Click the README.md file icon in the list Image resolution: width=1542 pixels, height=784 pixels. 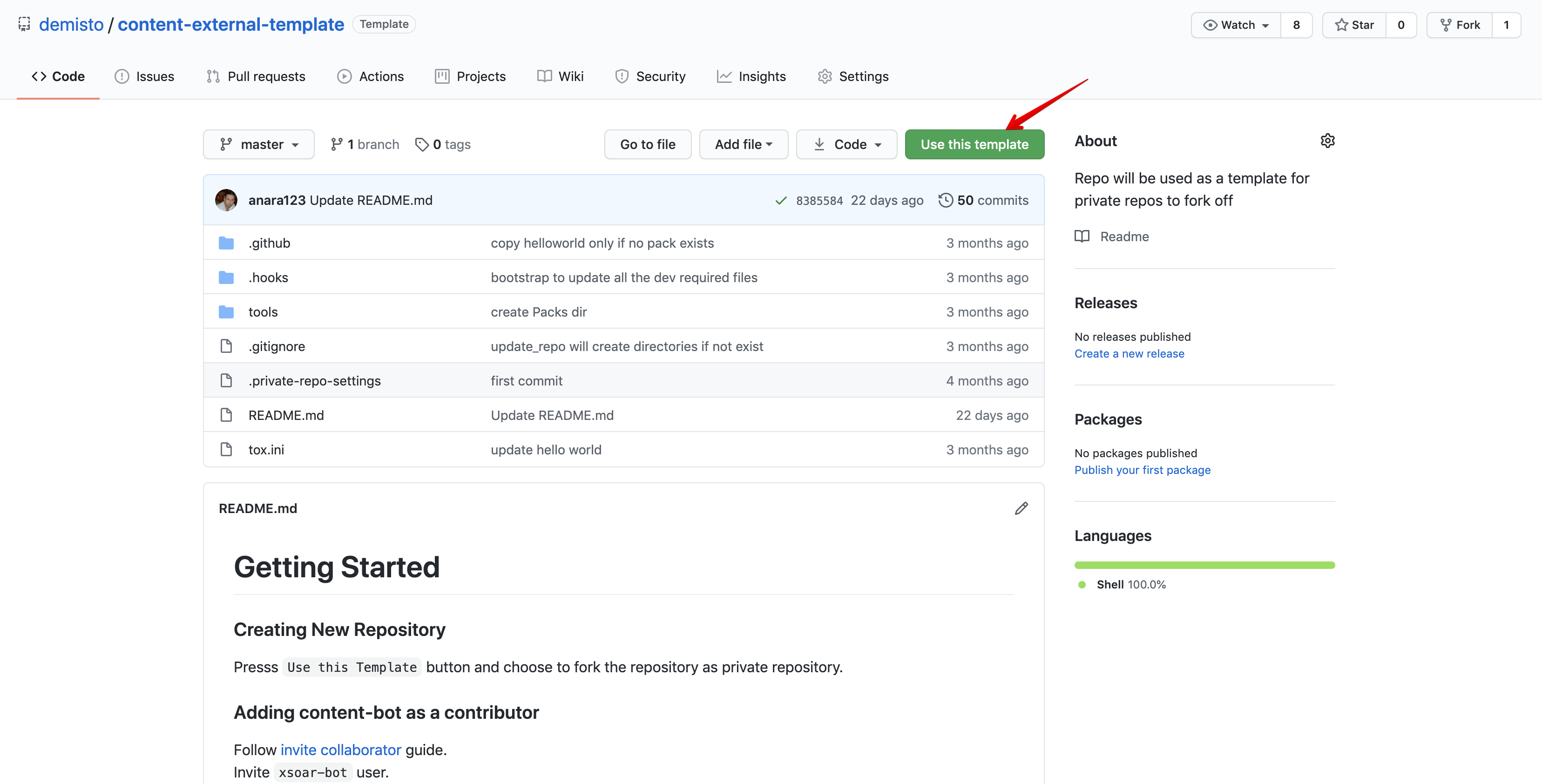coord(226,415)
